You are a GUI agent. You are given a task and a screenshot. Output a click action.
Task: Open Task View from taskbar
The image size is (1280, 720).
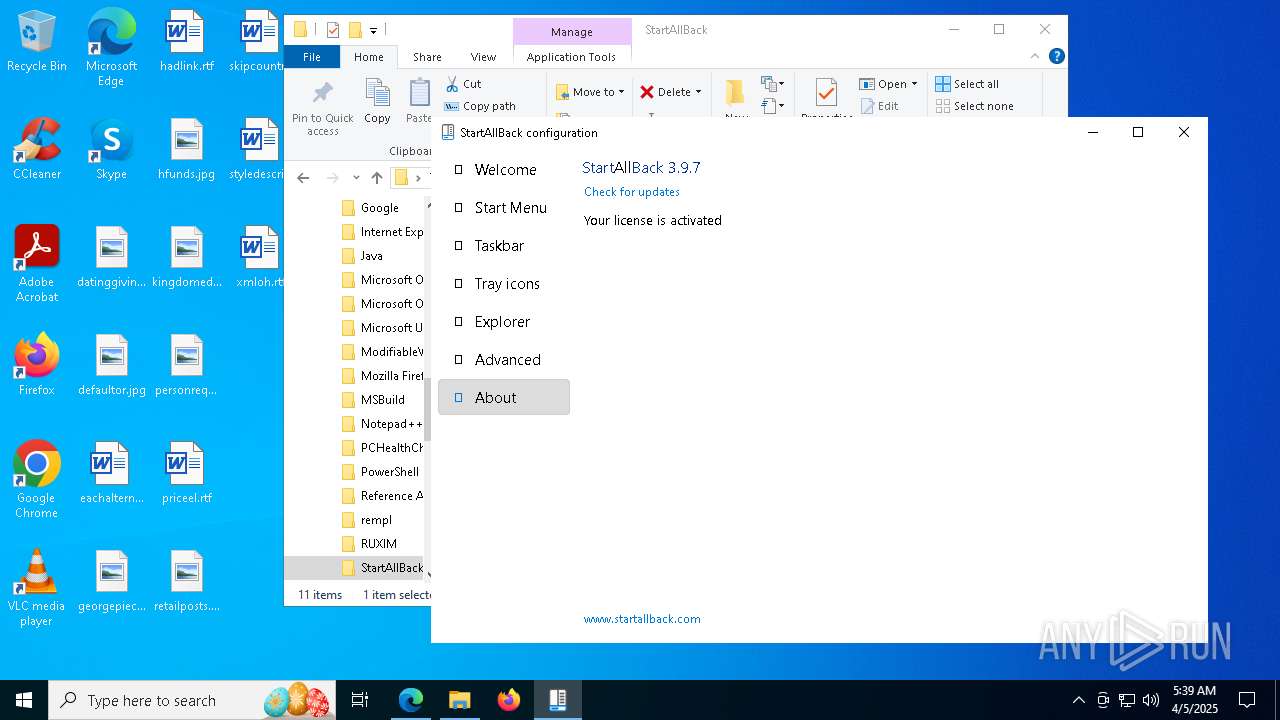[360, 700]
